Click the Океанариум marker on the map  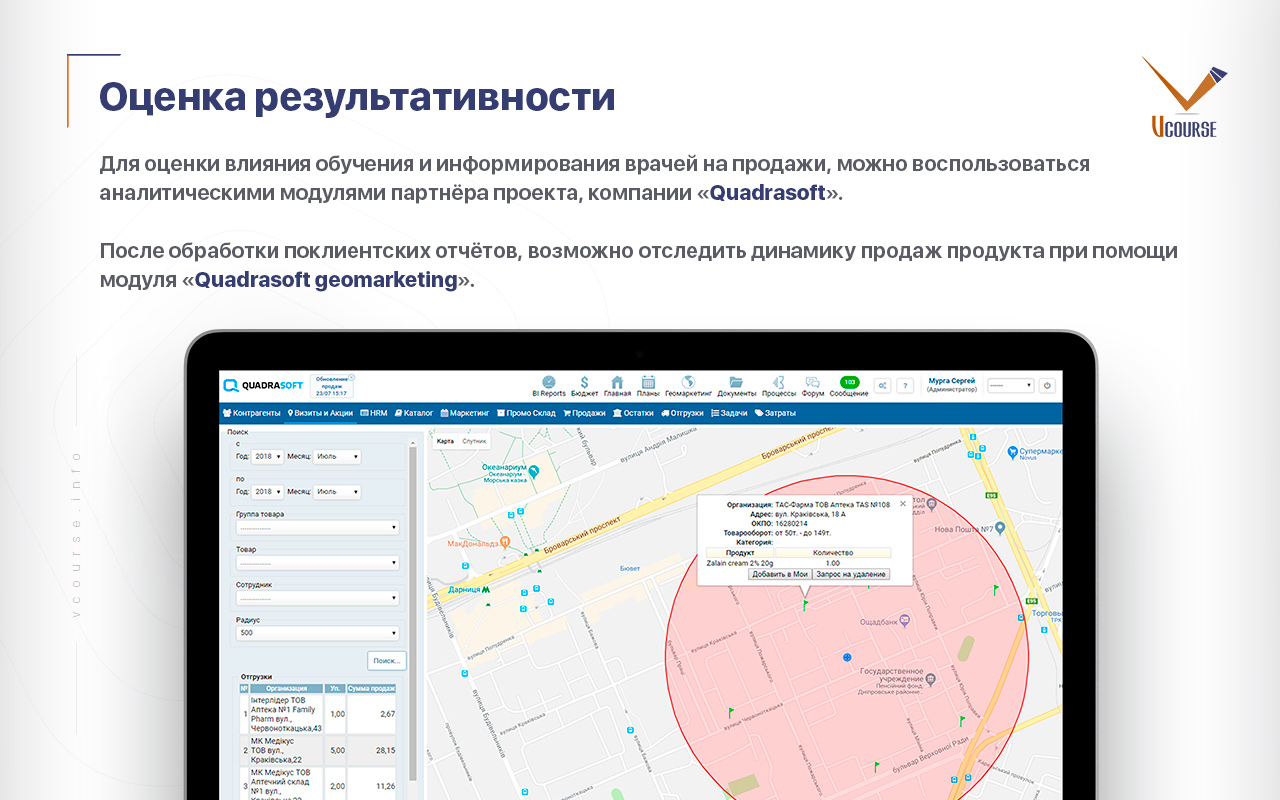(534, 470)
